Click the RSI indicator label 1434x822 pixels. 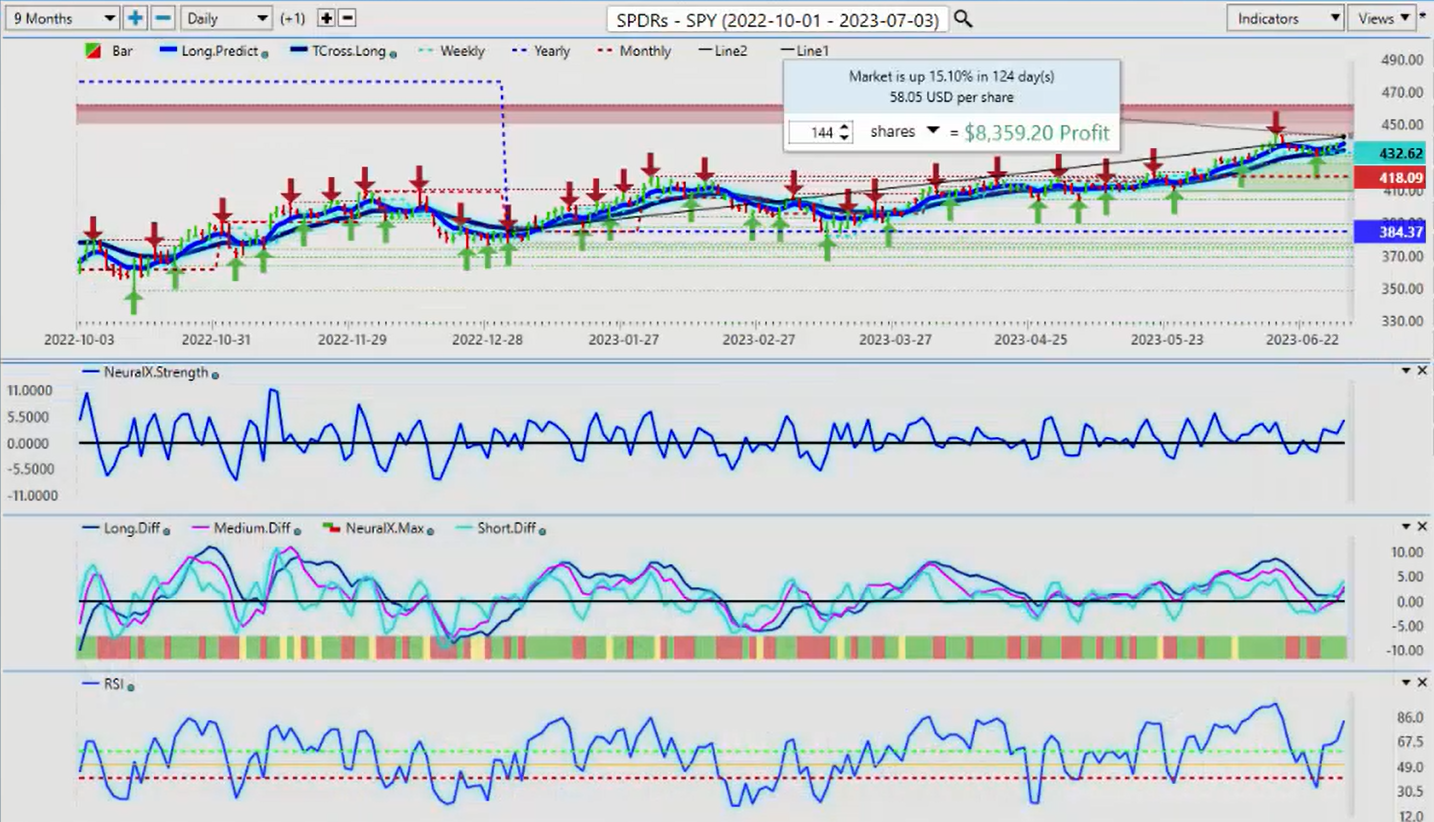pos(112,685)
